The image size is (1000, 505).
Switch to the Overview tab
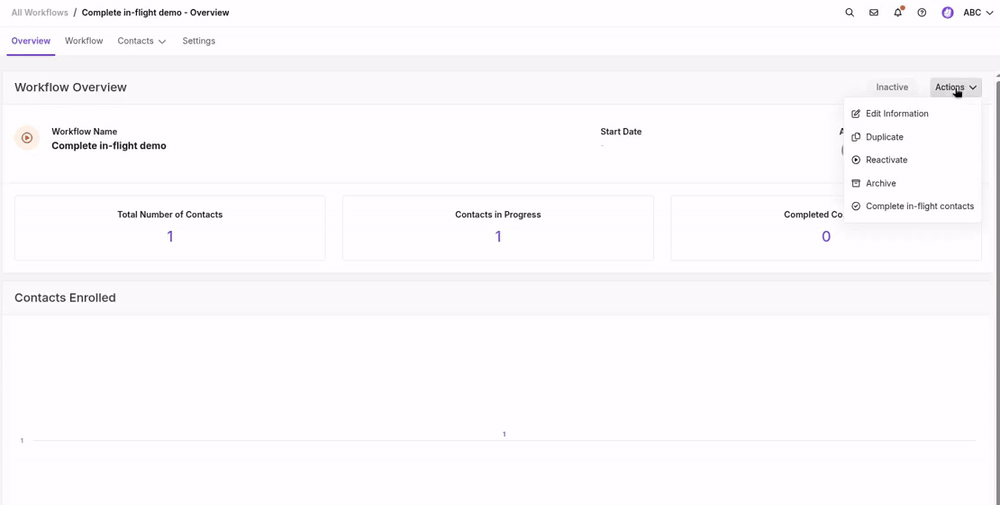[x=31, y=41]
